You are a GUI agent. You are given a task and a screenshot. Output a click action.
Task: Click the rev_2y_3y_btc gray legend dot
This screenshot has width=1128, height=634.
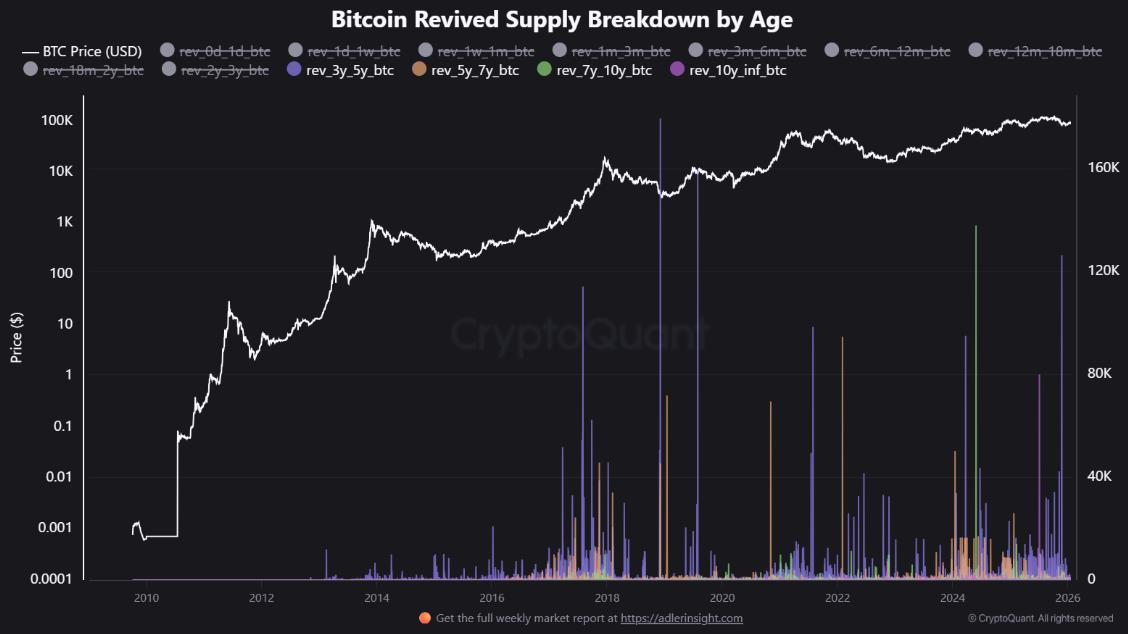169,70
